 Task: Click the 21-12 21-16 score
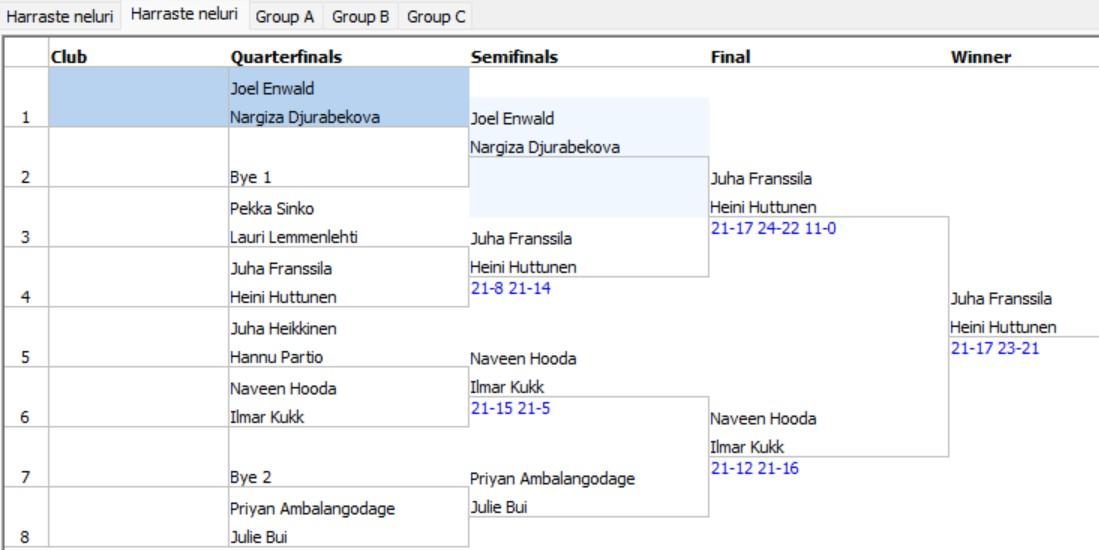pyautogui.click(x=754, y=468)
